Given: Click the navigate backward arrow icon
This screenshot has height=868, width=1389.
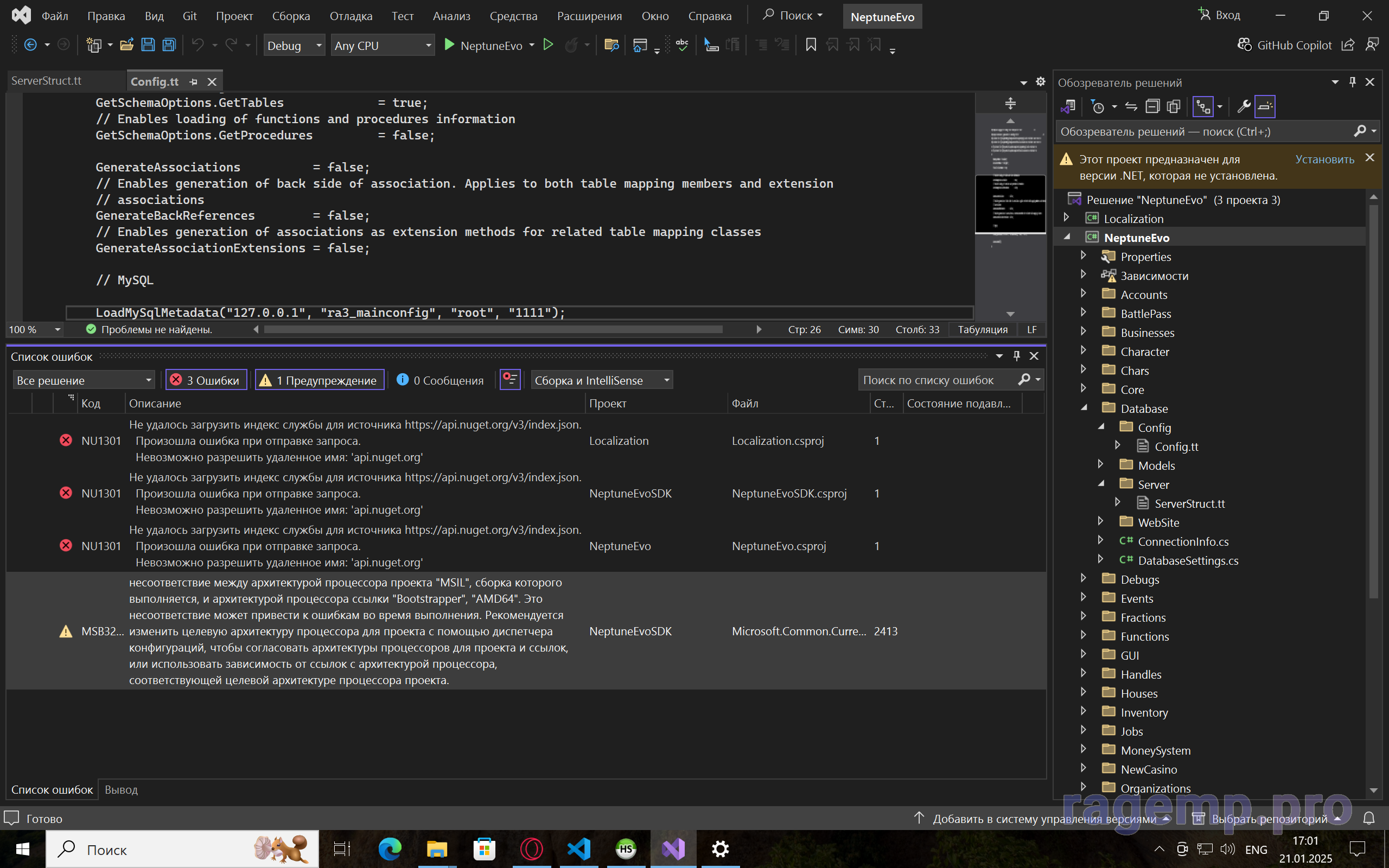Looking at the screenshot, I should [30, 45].
